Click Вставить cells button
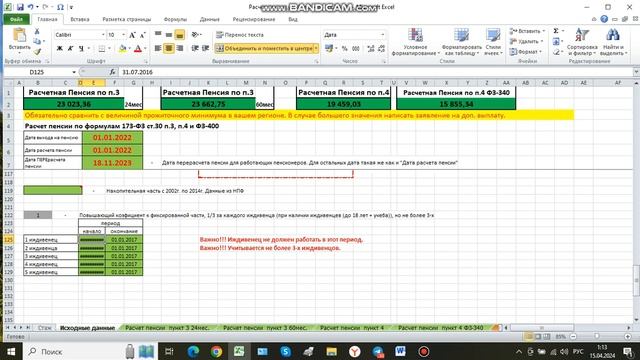The height and width of the screenshot is (360, 640). [x=527, y=31]
